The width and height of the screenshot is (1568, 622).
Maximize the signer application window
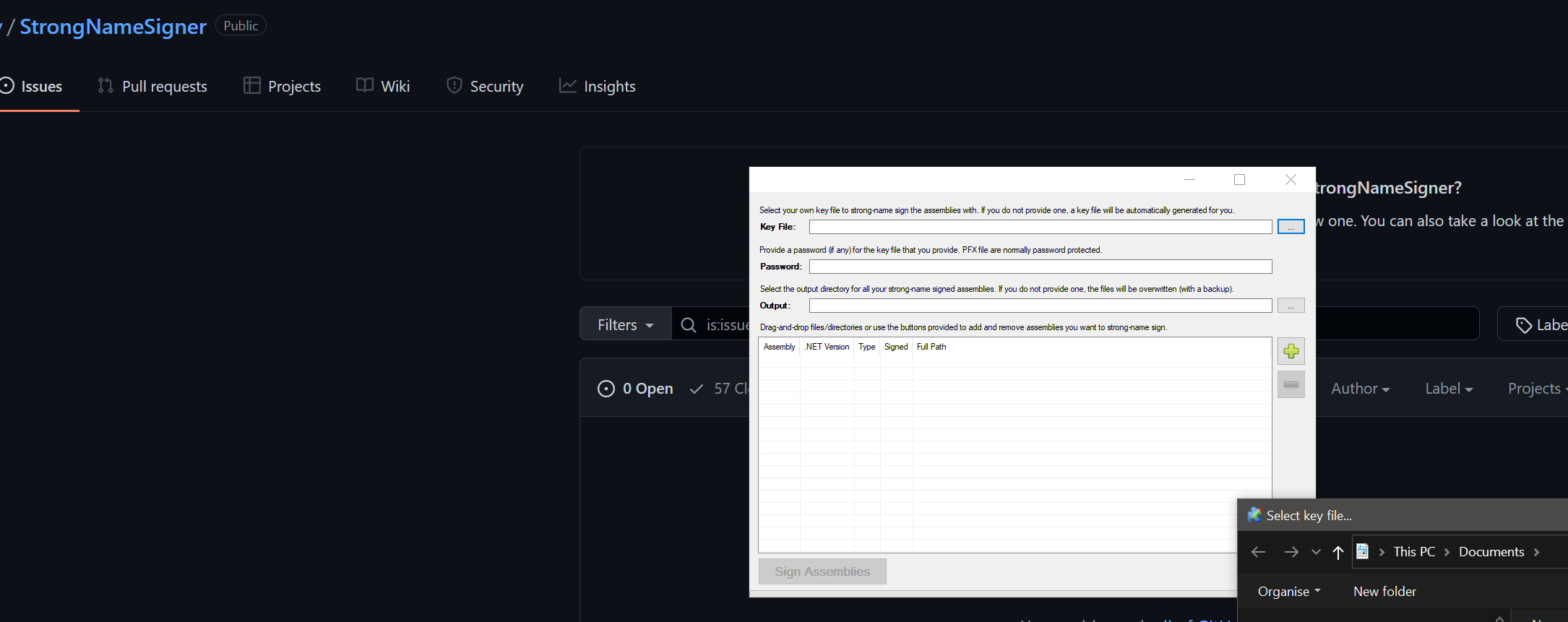pyautogui.click(x=1240, y=179)
